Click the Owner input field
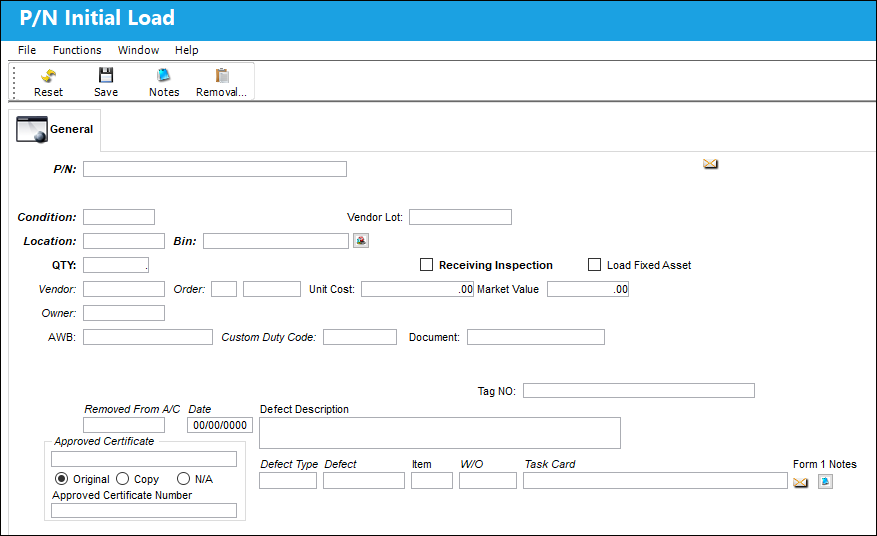This screenshot has height=536, width=877. [x=124, y=313]
